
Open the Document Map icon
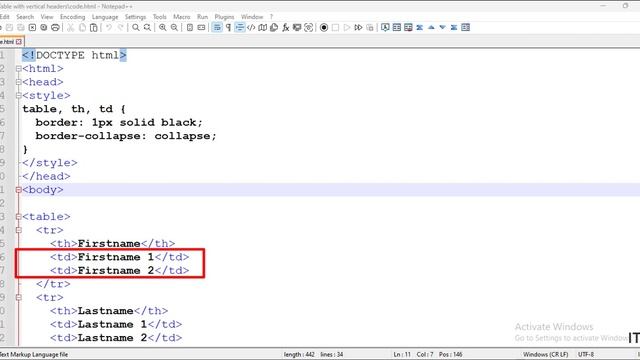[x=262, y=27]
